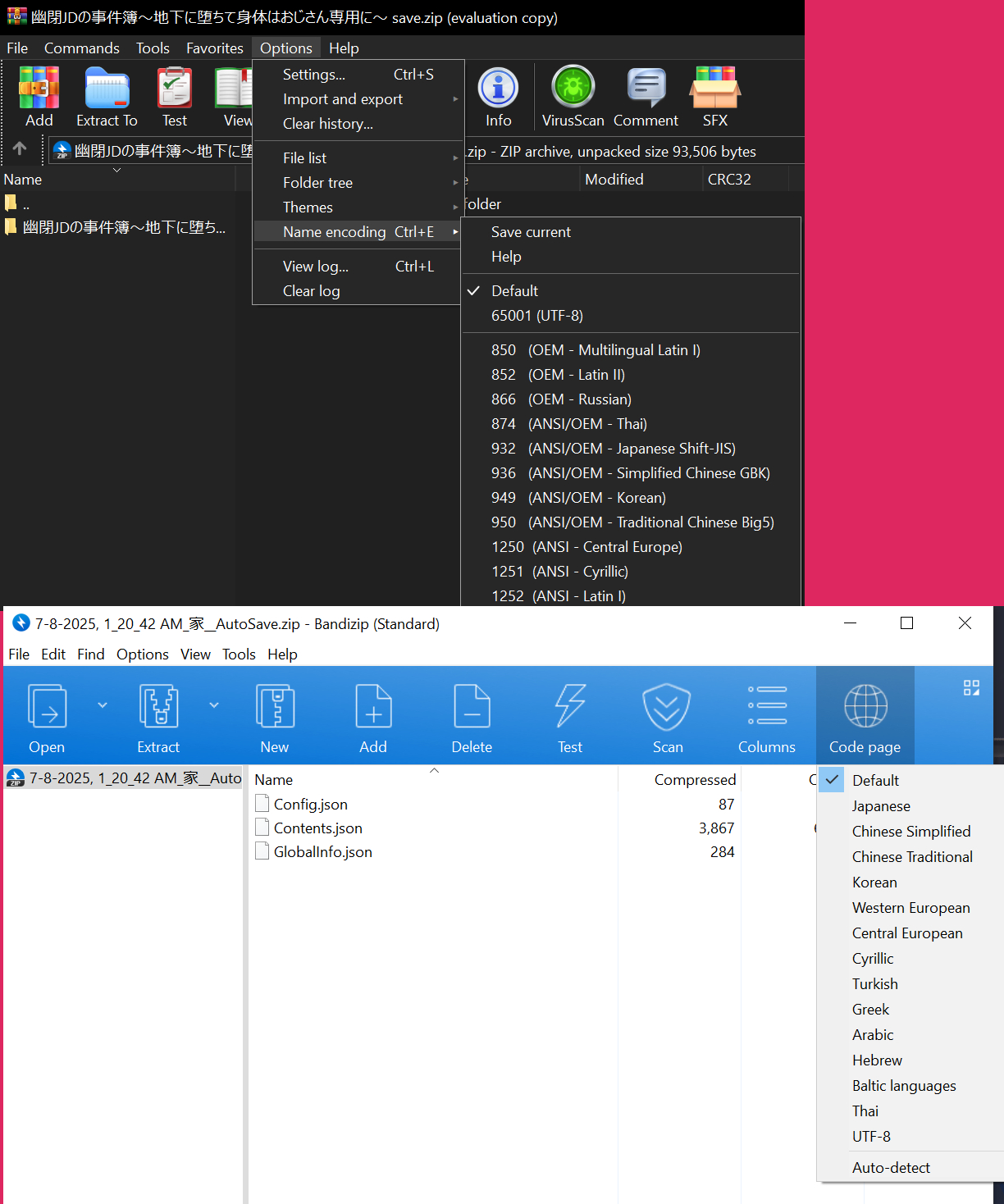Select the AutoSave archive in Bandizip tree
Screen dimensions: 1004x1204
[x=125, y=778]
